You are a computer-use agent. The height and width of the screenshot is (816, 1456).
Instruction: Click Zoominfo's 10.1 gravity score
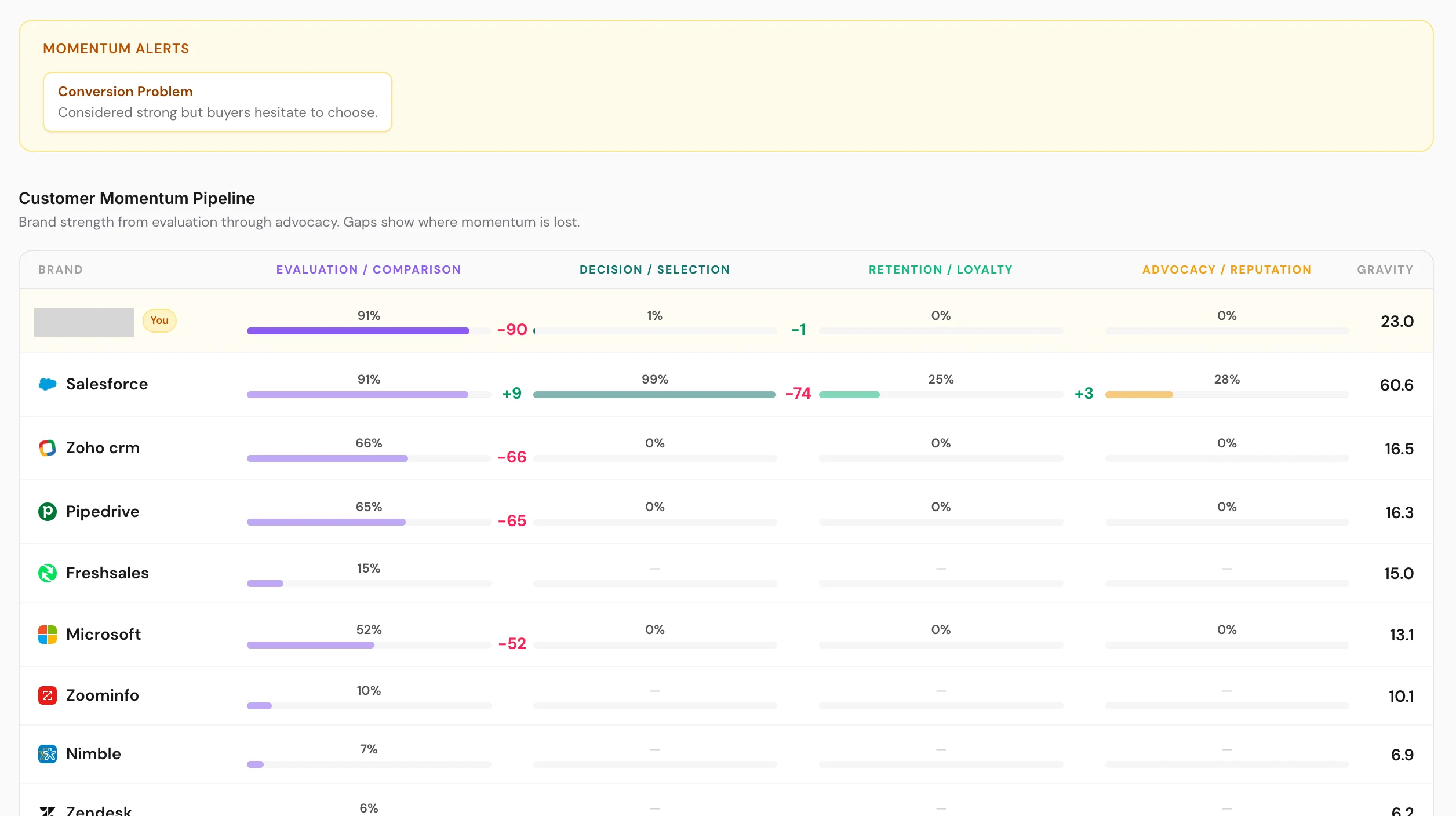[1401, 697]
